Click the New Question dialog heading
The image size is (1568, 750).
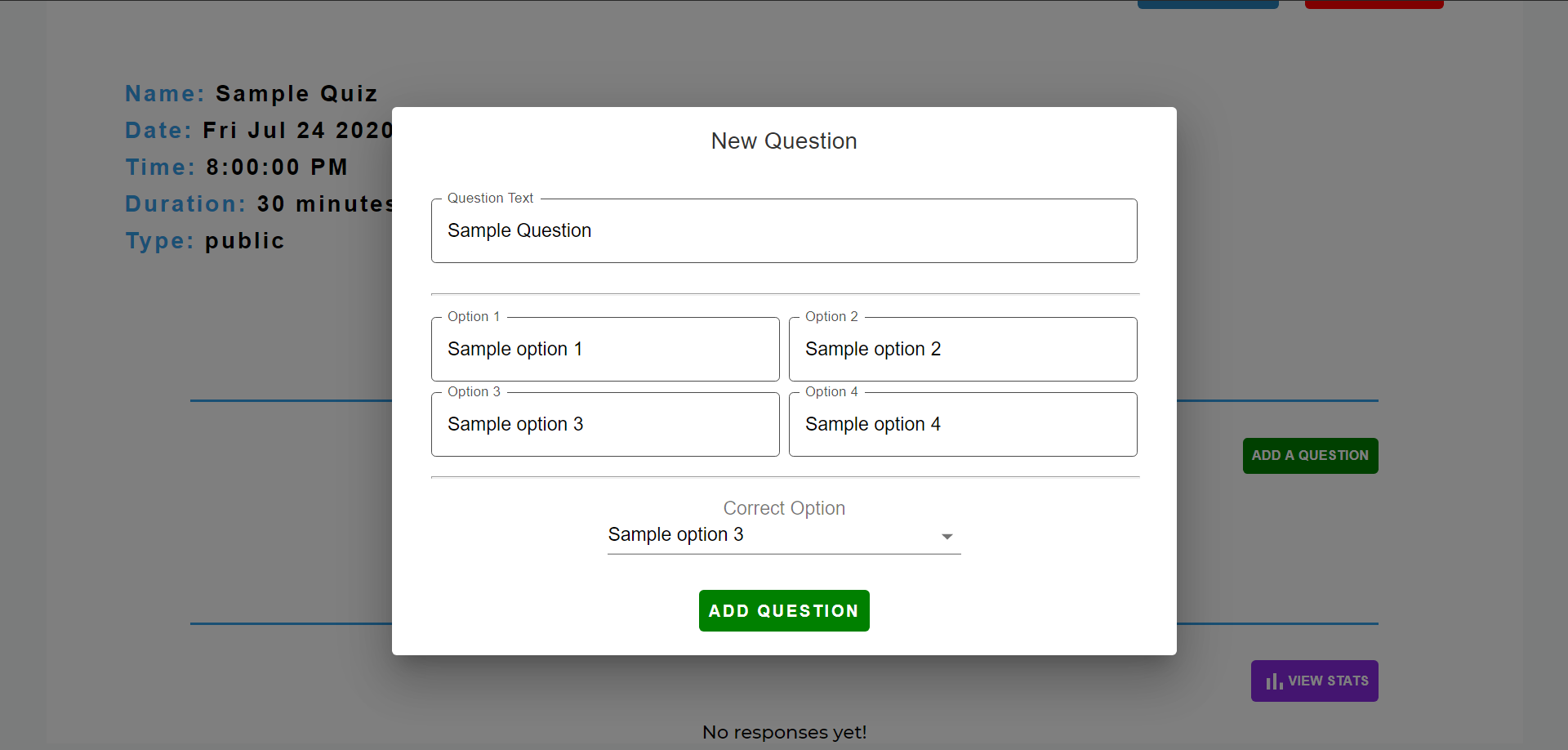784,141
